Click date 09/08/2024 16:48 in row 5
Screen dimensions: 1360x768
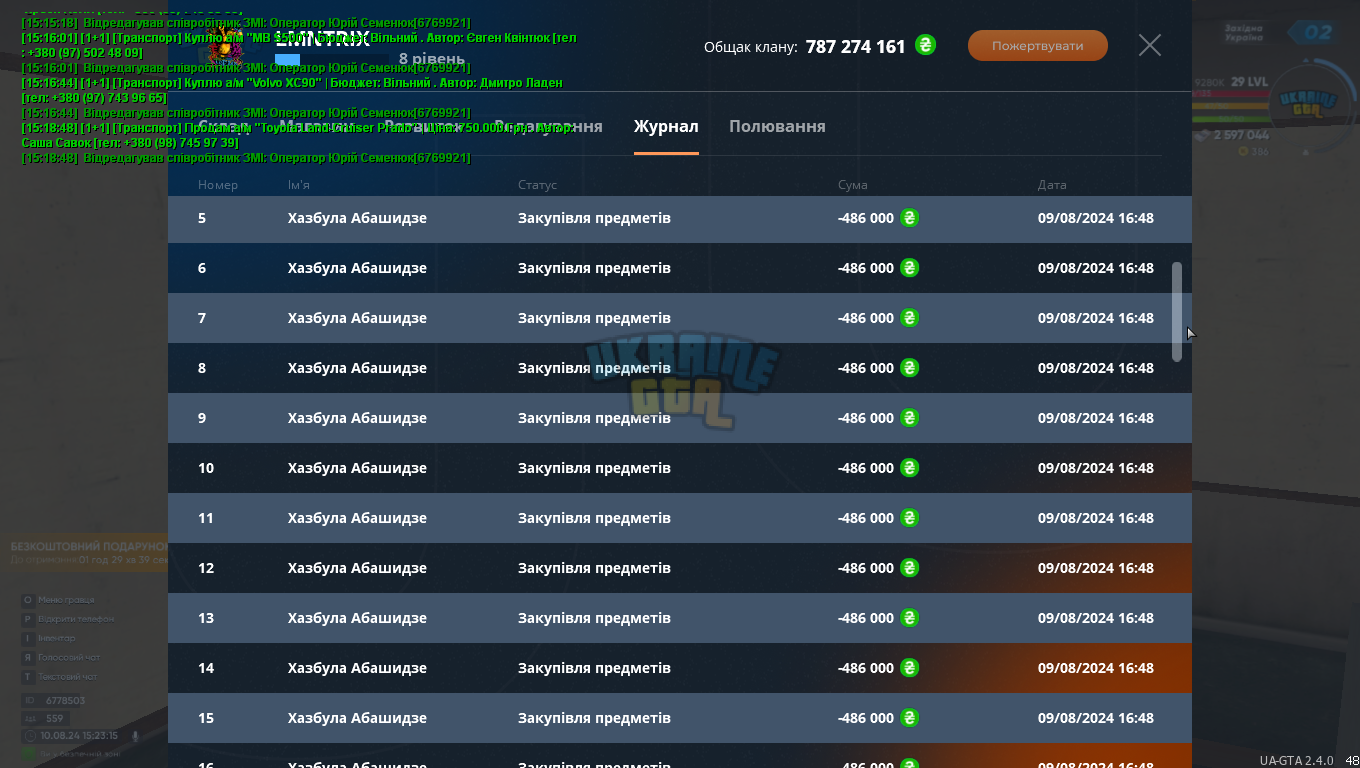tap(1096, 218)
